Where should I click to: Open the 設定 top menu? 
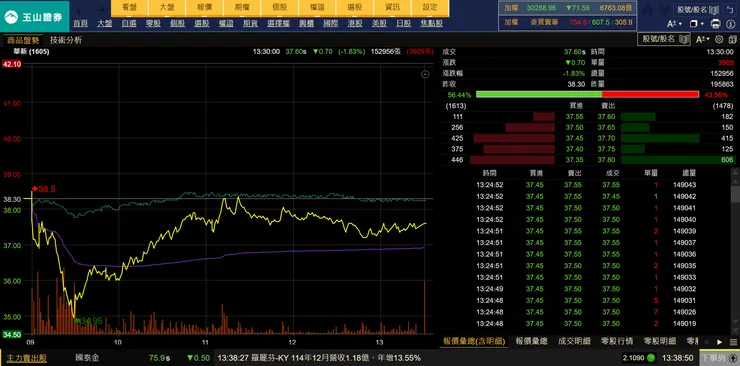430,8
